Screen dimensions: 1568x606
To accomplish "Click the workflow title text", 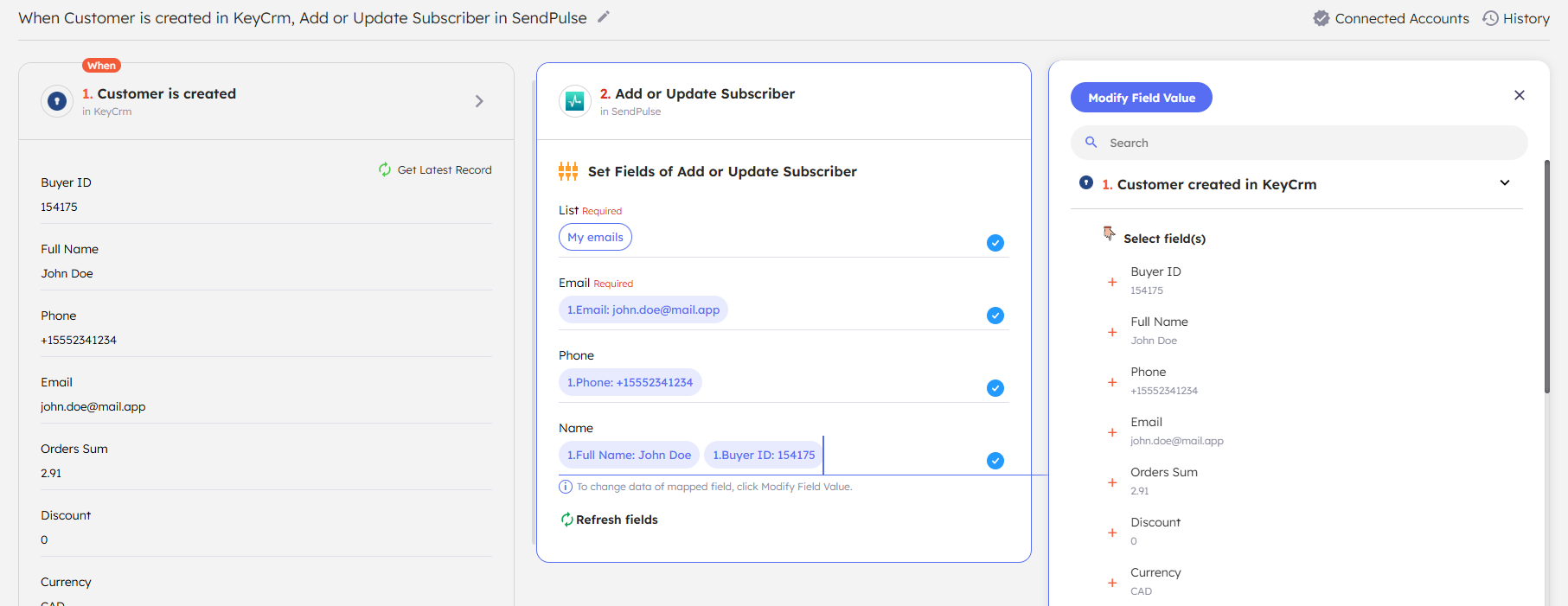I will click(x=303, y=17).
